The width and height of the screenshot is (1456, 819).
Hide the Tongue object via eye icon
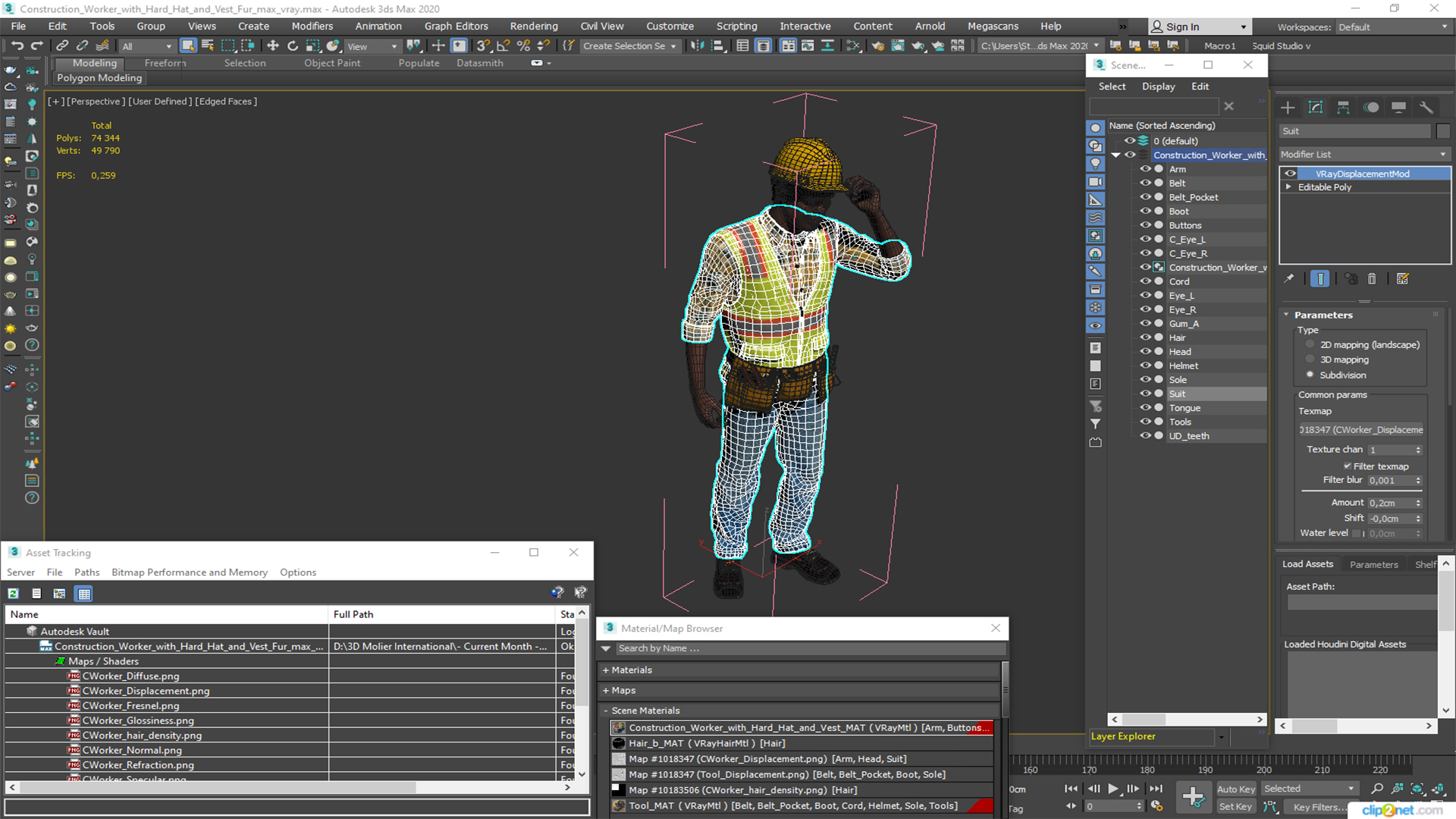pos(1145,407)
